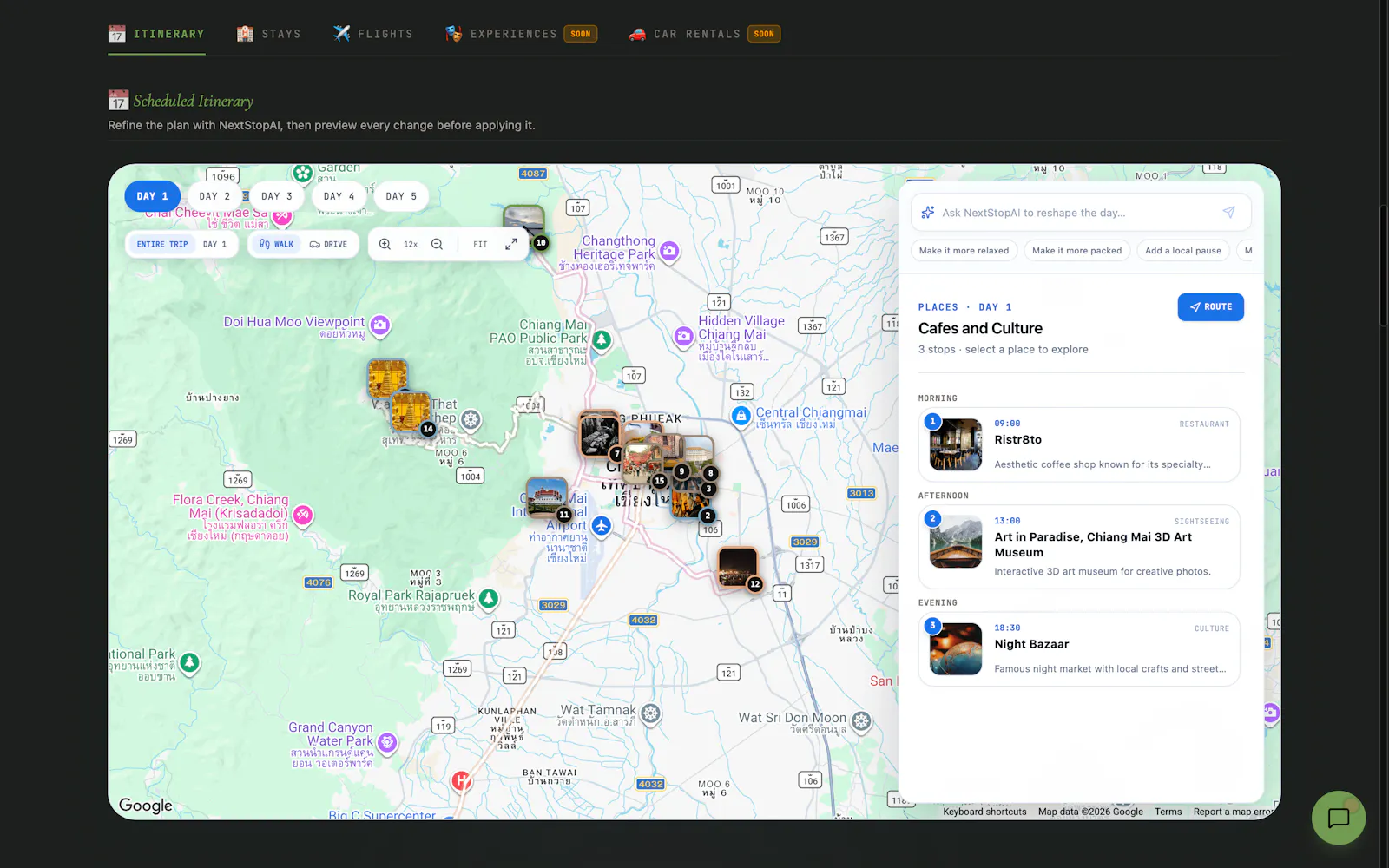
Task: Open the Itinerary tab
Action: click(x=156, y=34)
